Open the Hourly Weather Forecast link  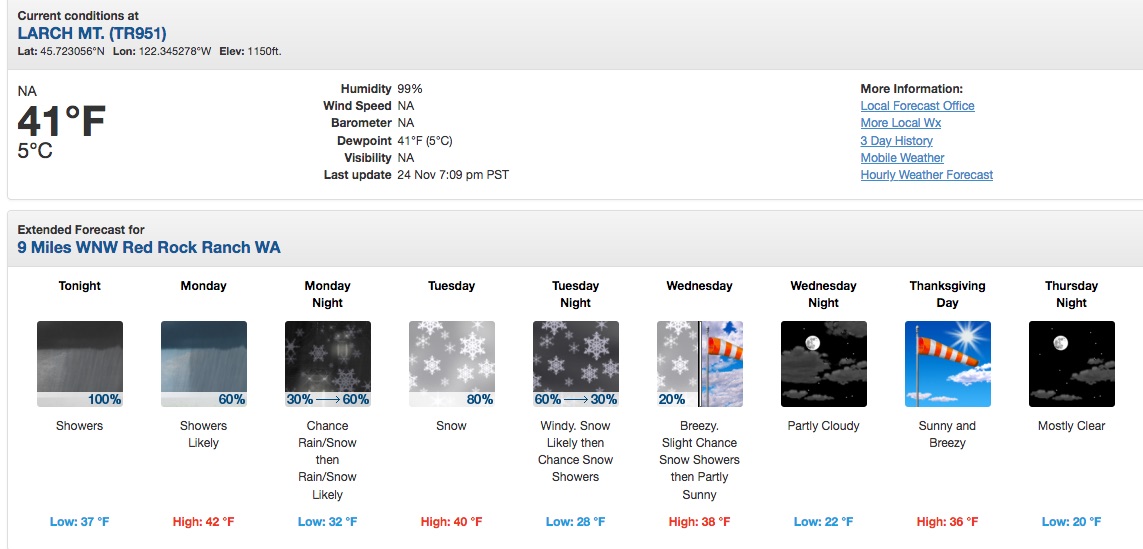click(x=927, y=175)
